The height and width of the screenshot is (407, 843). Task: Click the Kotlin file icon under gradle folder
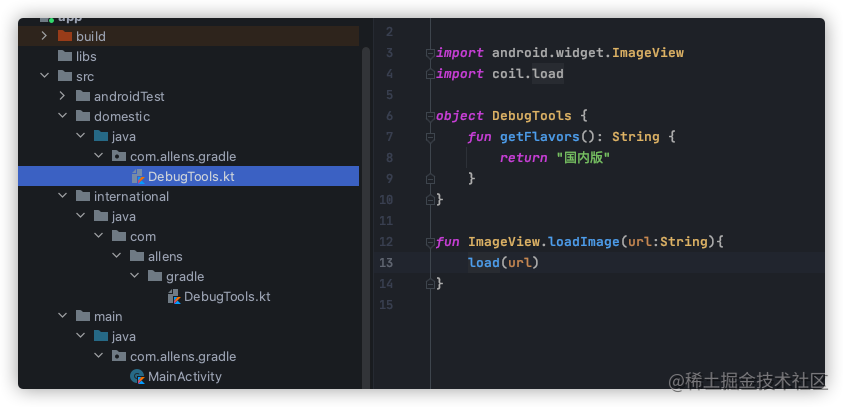(x=174, y=296)
